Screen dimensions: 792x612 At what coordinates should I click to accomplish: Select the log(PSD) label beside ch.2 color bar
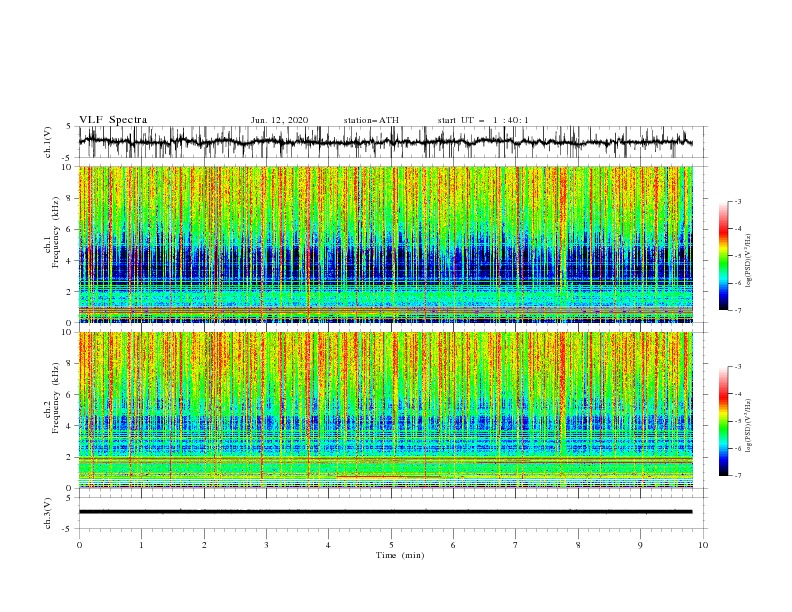click(748, 425)
